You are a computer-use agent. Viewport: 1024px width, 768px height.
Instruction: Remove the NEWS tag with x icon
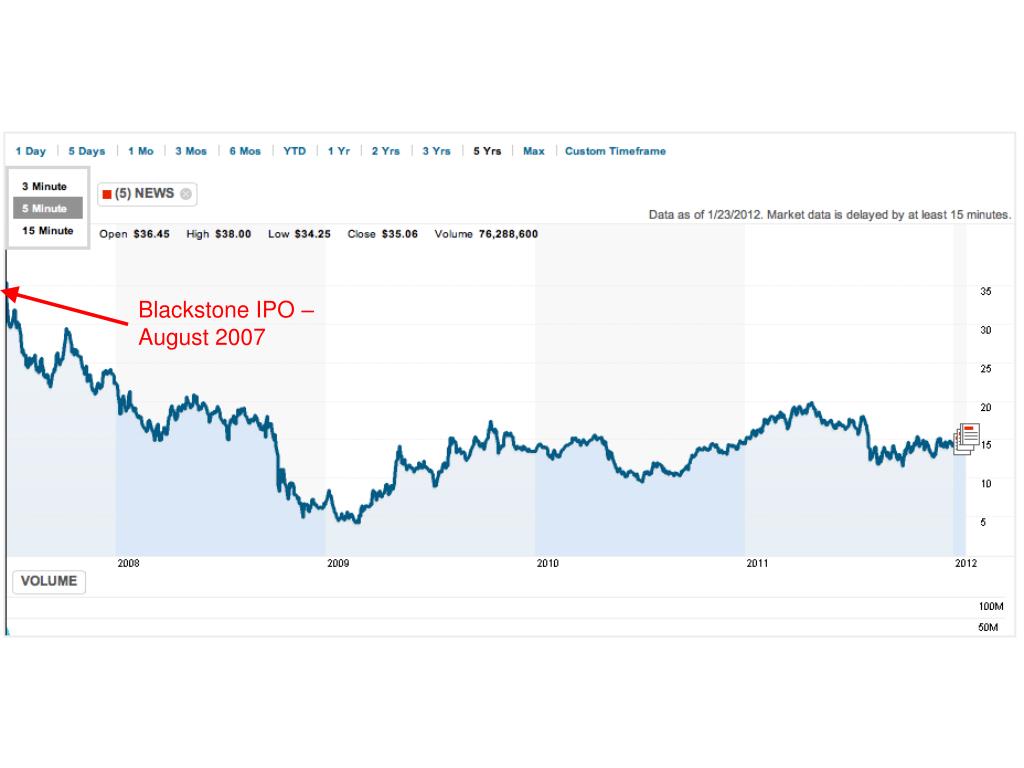[186, 194]
